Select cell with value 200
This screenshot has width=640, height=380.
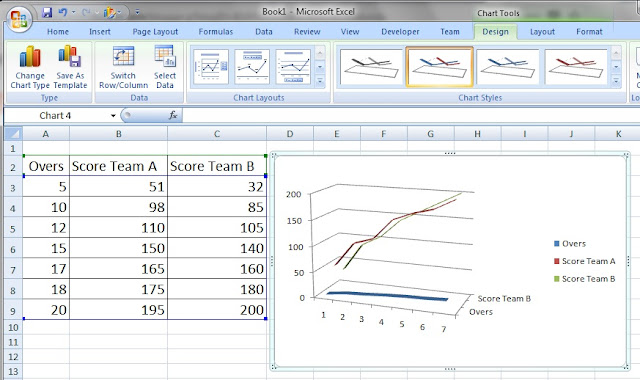(217, 310)
